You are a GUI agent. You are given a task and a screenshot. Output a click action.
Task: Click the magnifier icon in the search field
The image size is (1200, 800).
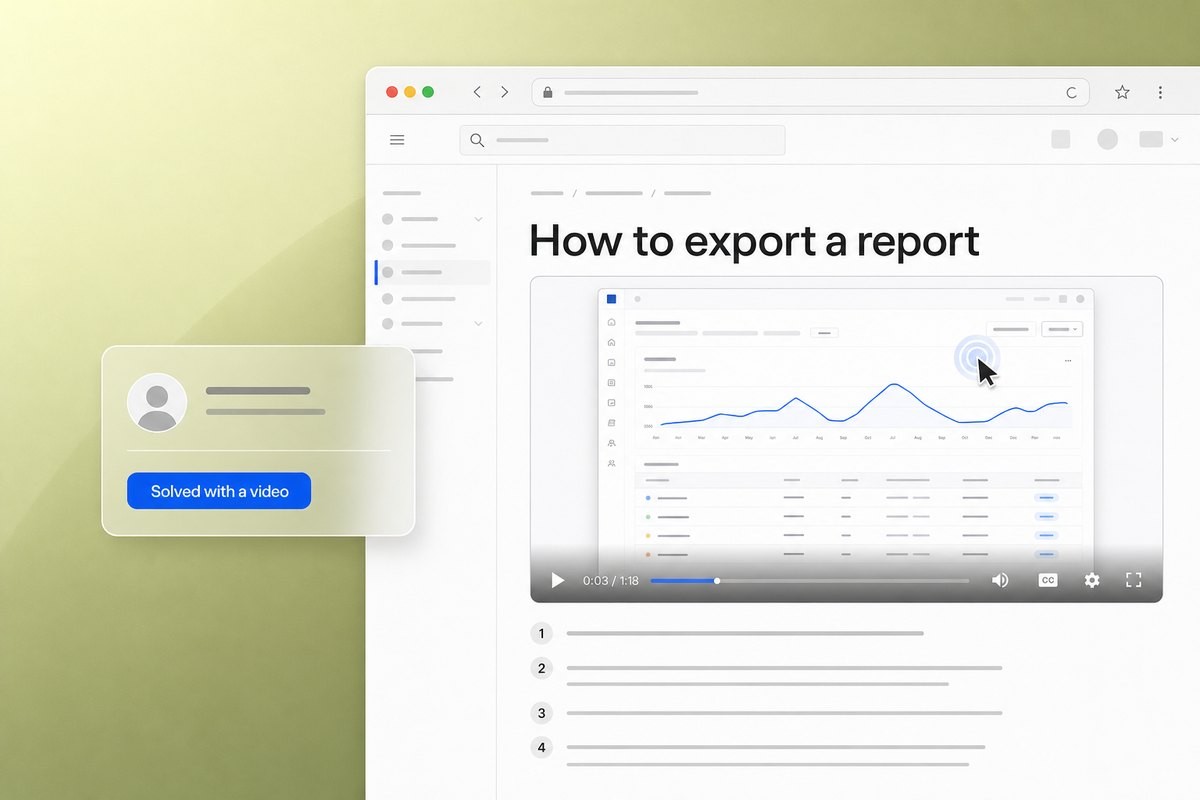click(477, 140)
